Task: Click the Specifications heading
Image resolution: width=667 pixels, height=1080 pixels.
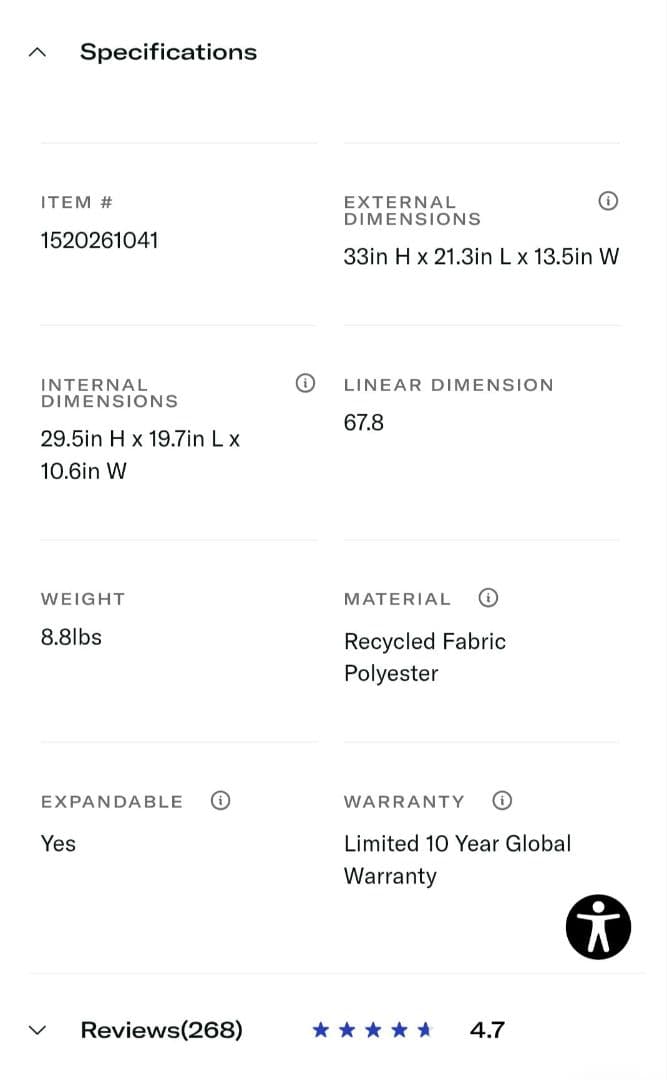Action: [168, 52]
